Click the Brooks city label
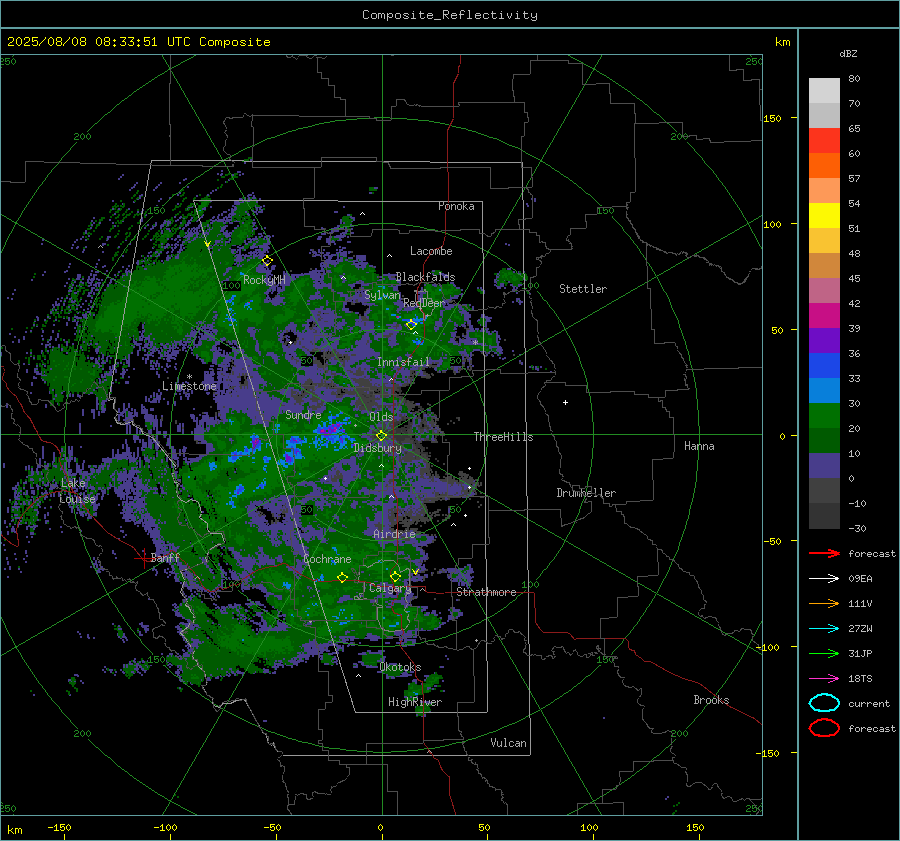This screenshot has width=900, height=841. point(711,700)
